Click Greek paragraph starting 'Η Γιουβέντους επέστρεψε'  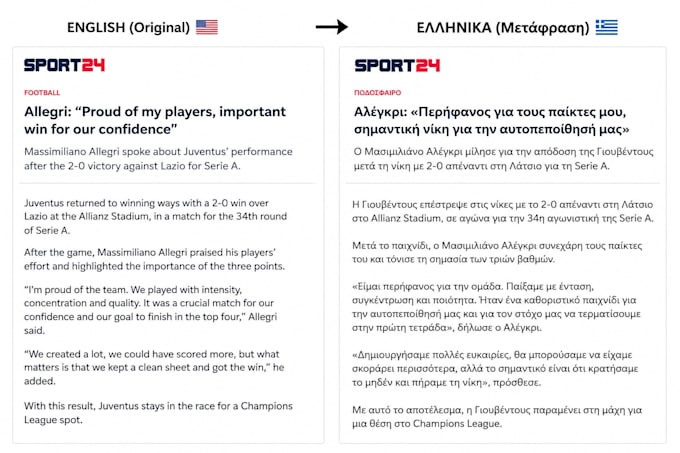pyautogui.click(x=503, y=211)
